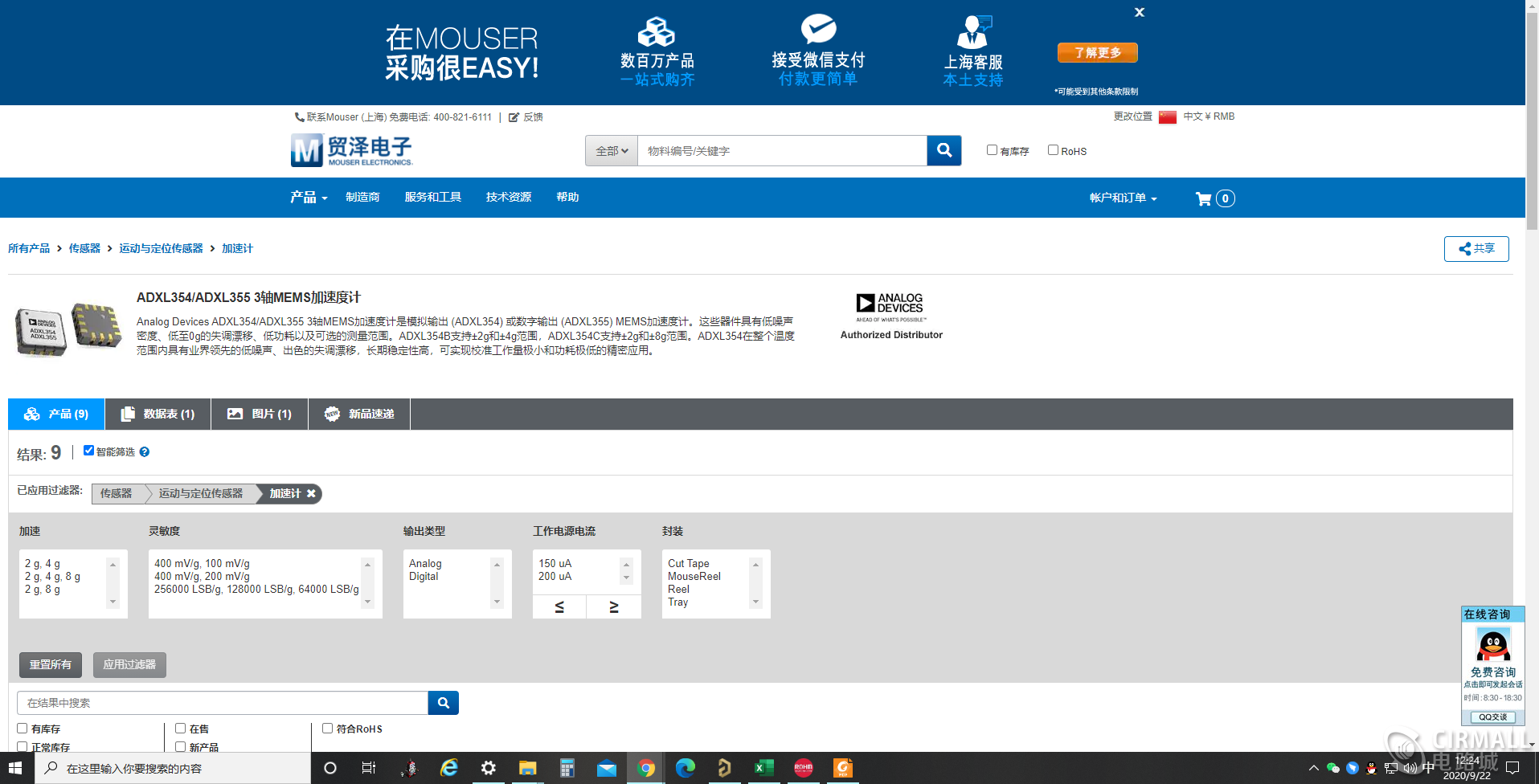Check the lower 有库存 filter checkbox
Image resolution: width=1539 pixels, height=784 pixels.
point(23,729)
